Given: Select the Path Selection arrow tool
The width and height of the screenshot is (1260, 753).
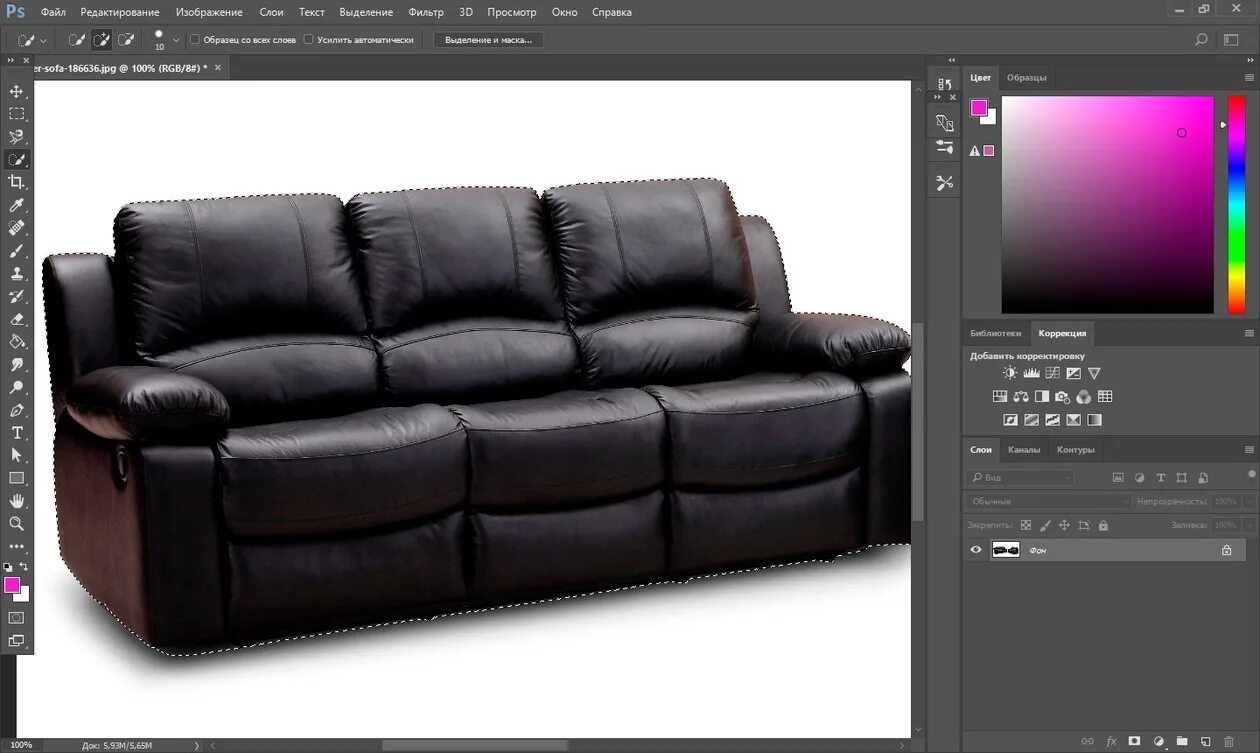Looking at the screenshot, I should click(16, 455).
